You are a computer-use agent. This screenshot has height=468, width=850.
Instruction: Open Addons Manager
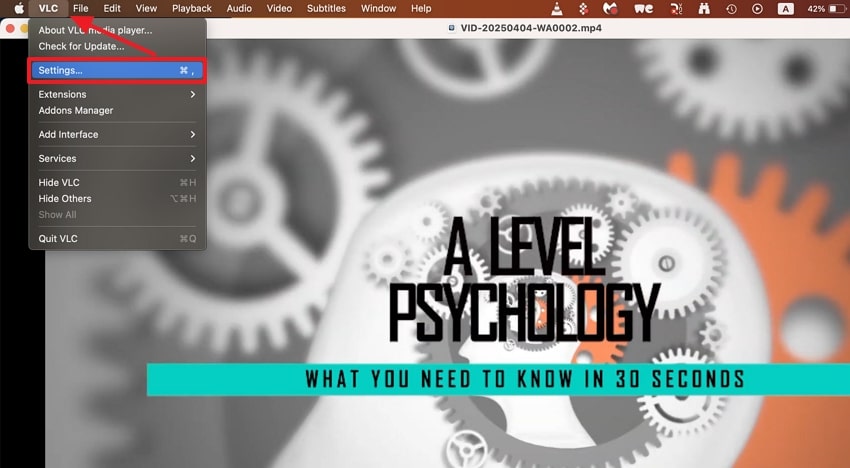coord(117,111)
